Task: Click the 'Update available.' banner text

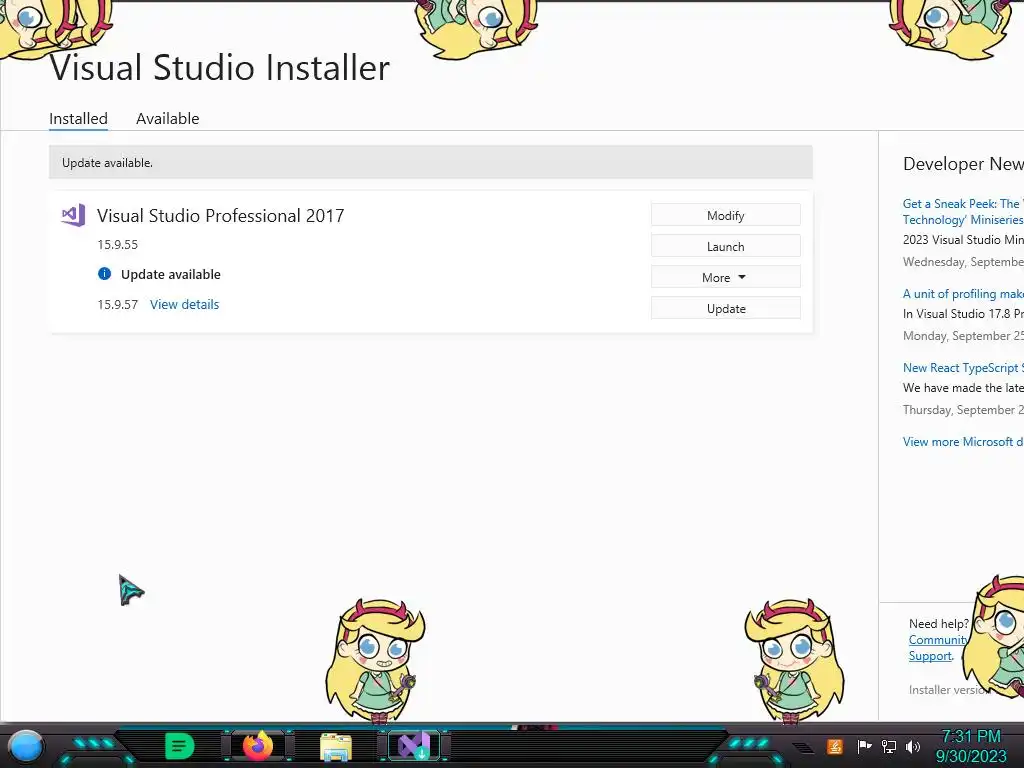Action: coord(107,163)
